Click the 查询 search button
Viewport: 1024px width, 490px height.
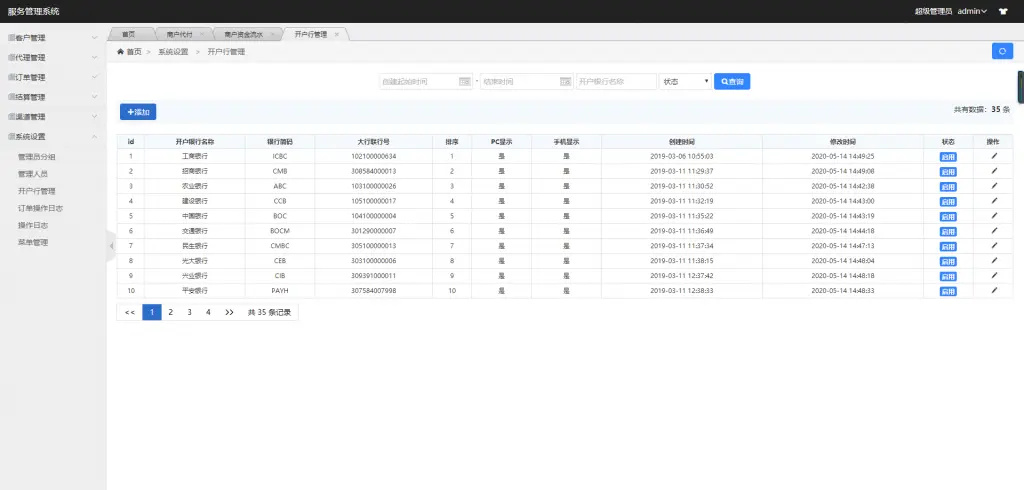(x=732, y=82)
